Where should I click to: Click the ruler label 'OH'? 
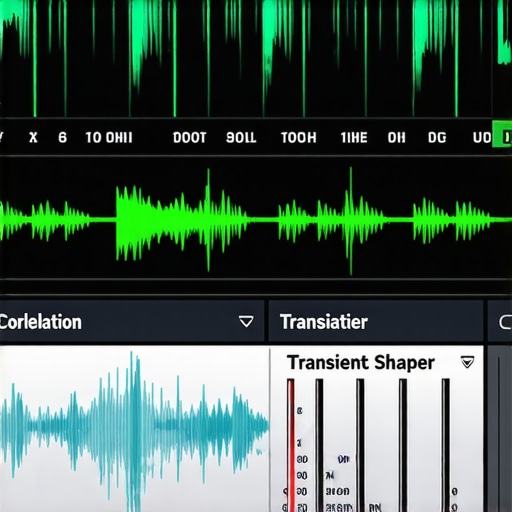396,138
